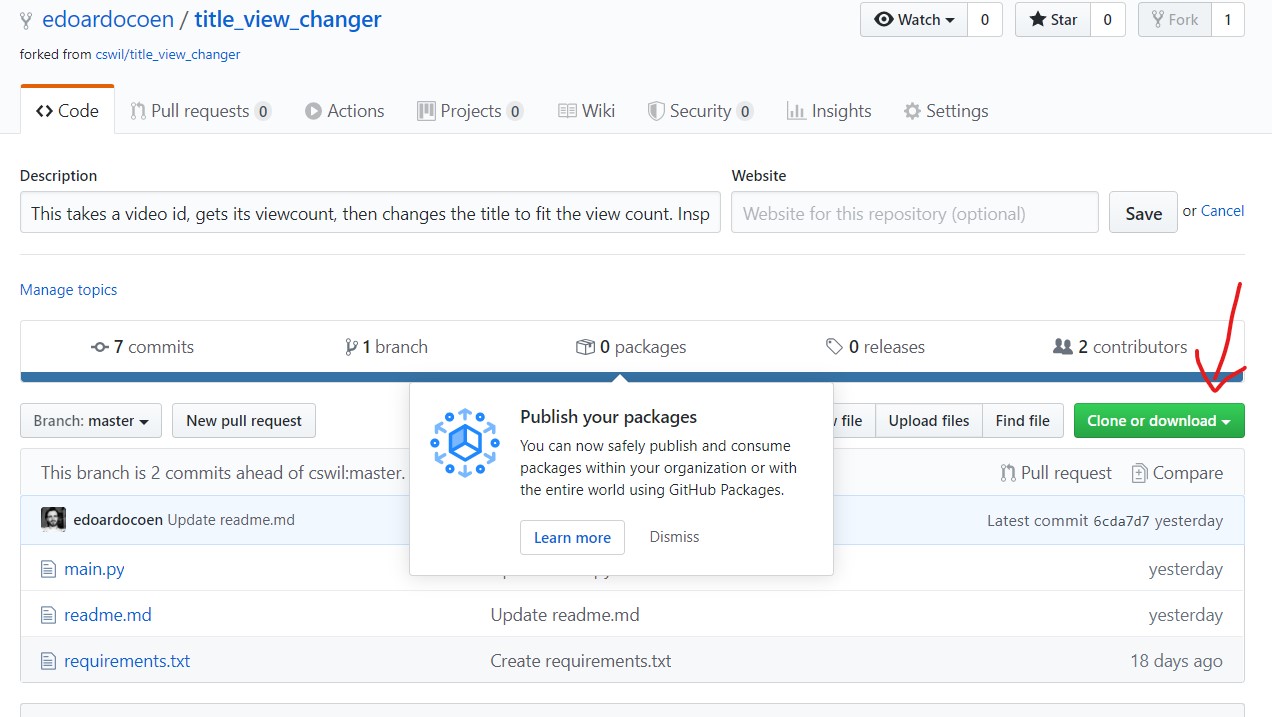Visit the cswil/title_view_changer parent repository
The height and width of the screenshot is (717, 1272).
point(168,55)
